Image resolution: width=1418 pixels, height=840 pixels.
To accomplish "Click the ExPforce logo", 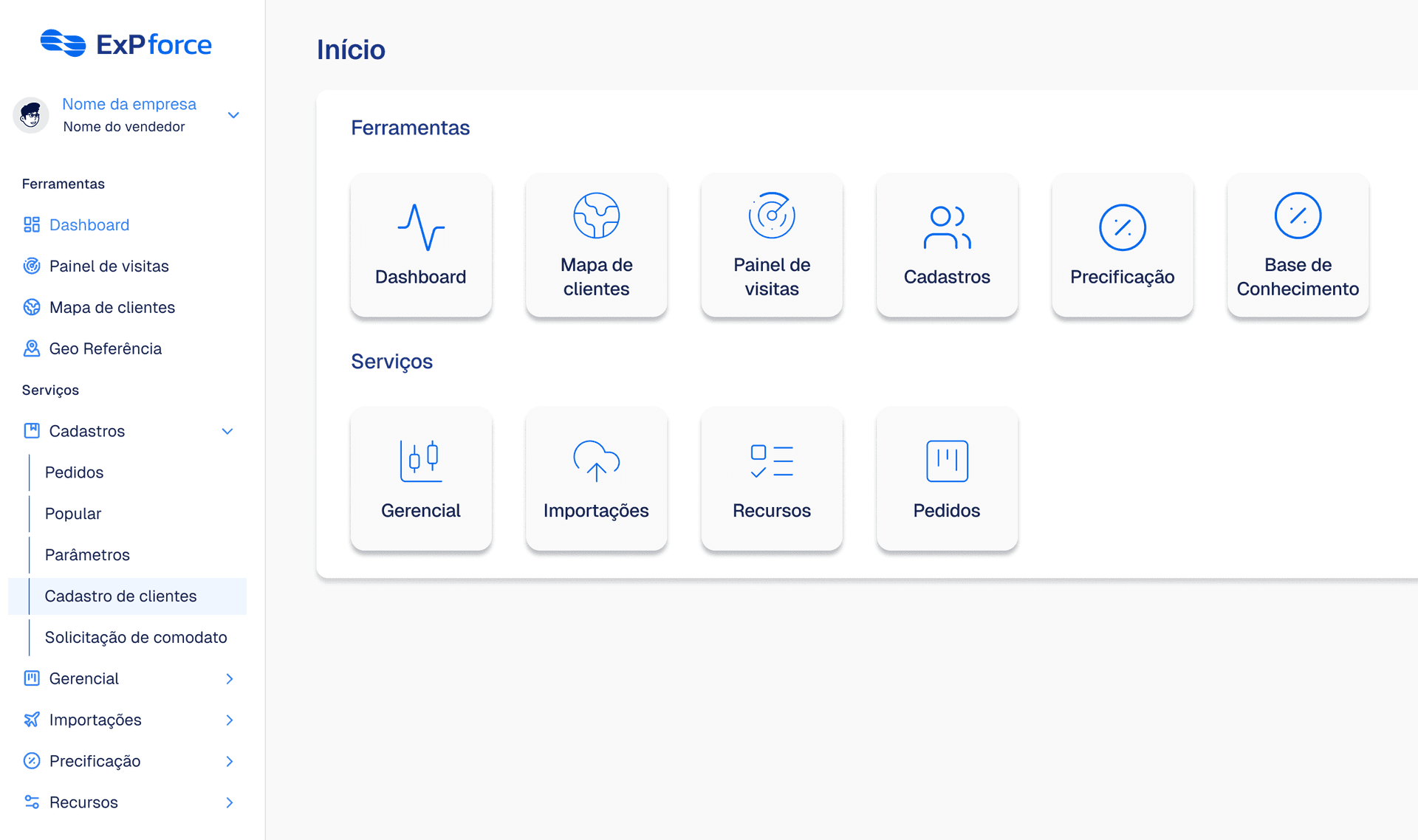I will tap(126, 44).
